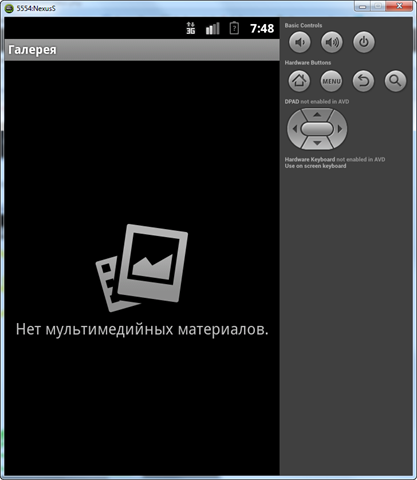Click the DPAD left arrow

pos(294,129)
